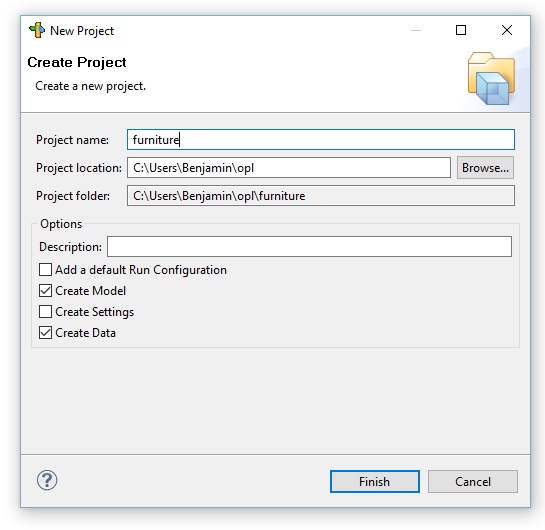The height and width of the screenshot is (530, 545).
Task: Click the read-only Project folder field
Action: tap(320, 196)
